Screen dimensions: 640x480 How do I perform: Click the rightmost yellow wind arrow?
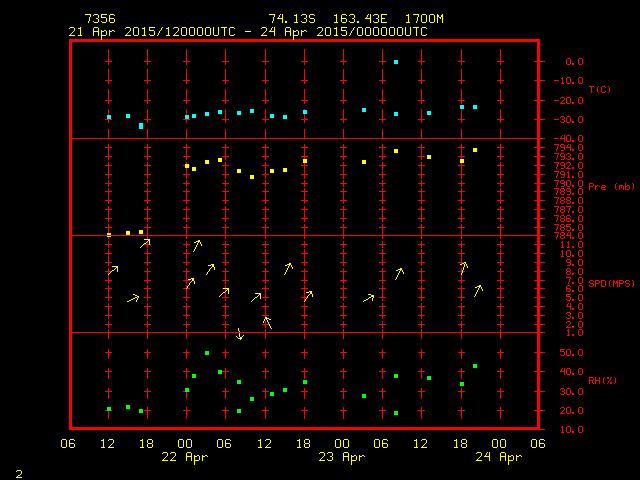(x=478, y=290)
